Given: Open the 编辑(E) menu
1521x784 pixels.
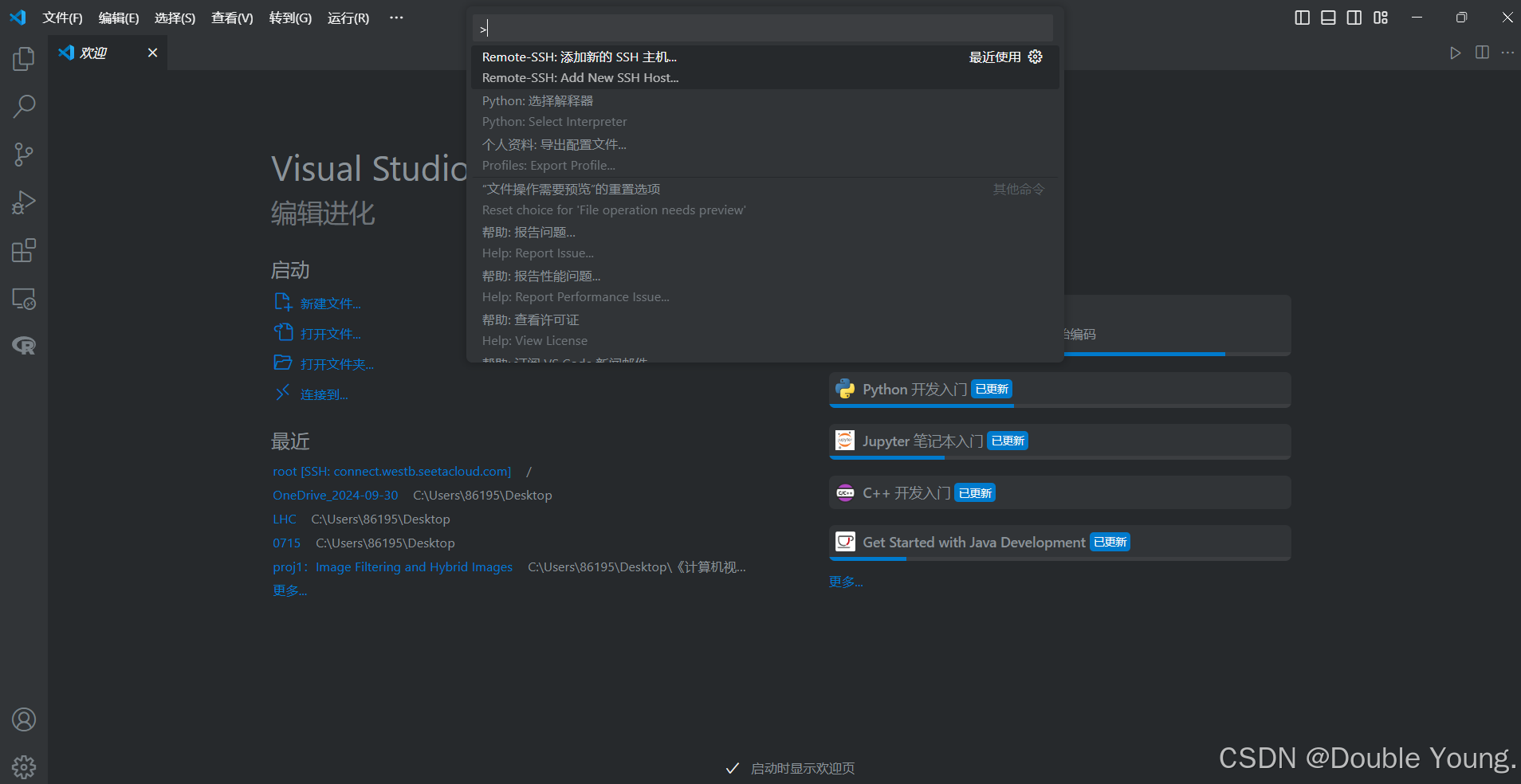Looking at the screenshot, I should point(119,18).
